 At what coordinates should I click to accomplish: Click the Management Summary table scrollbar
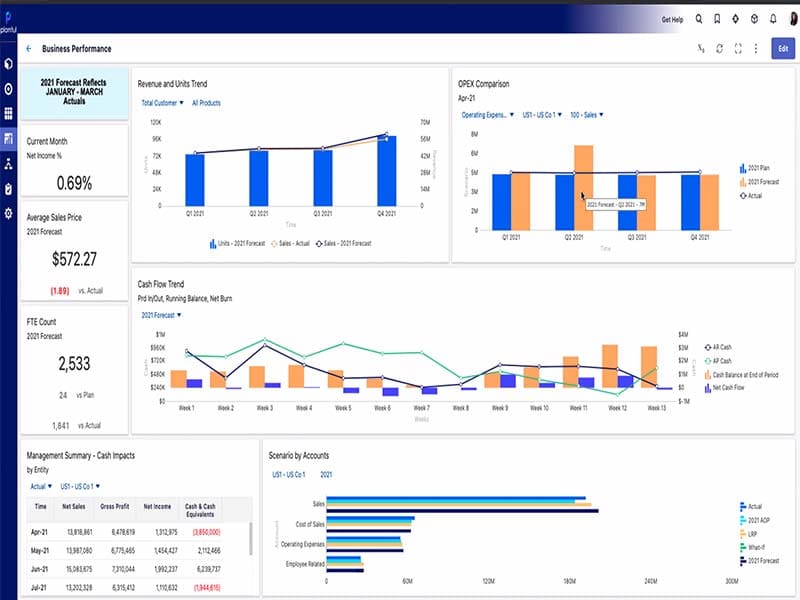tap(251, 538)
